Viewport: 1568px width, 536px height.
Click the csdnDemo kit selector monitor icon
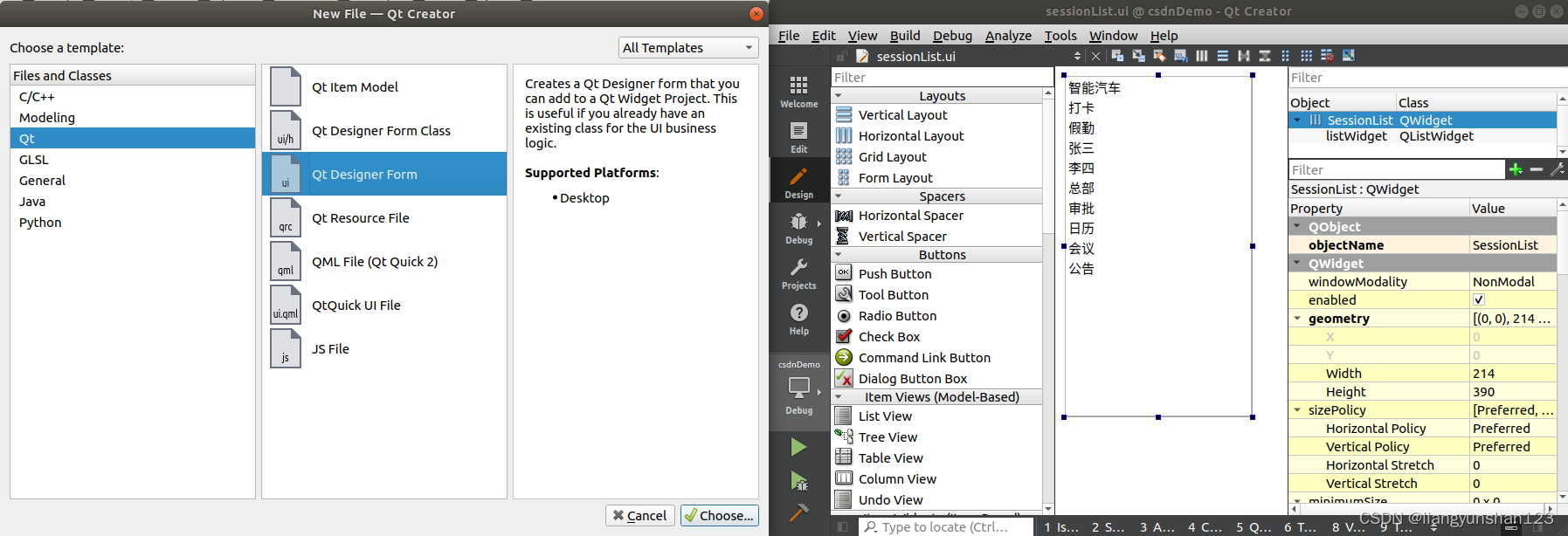[798, 387]
